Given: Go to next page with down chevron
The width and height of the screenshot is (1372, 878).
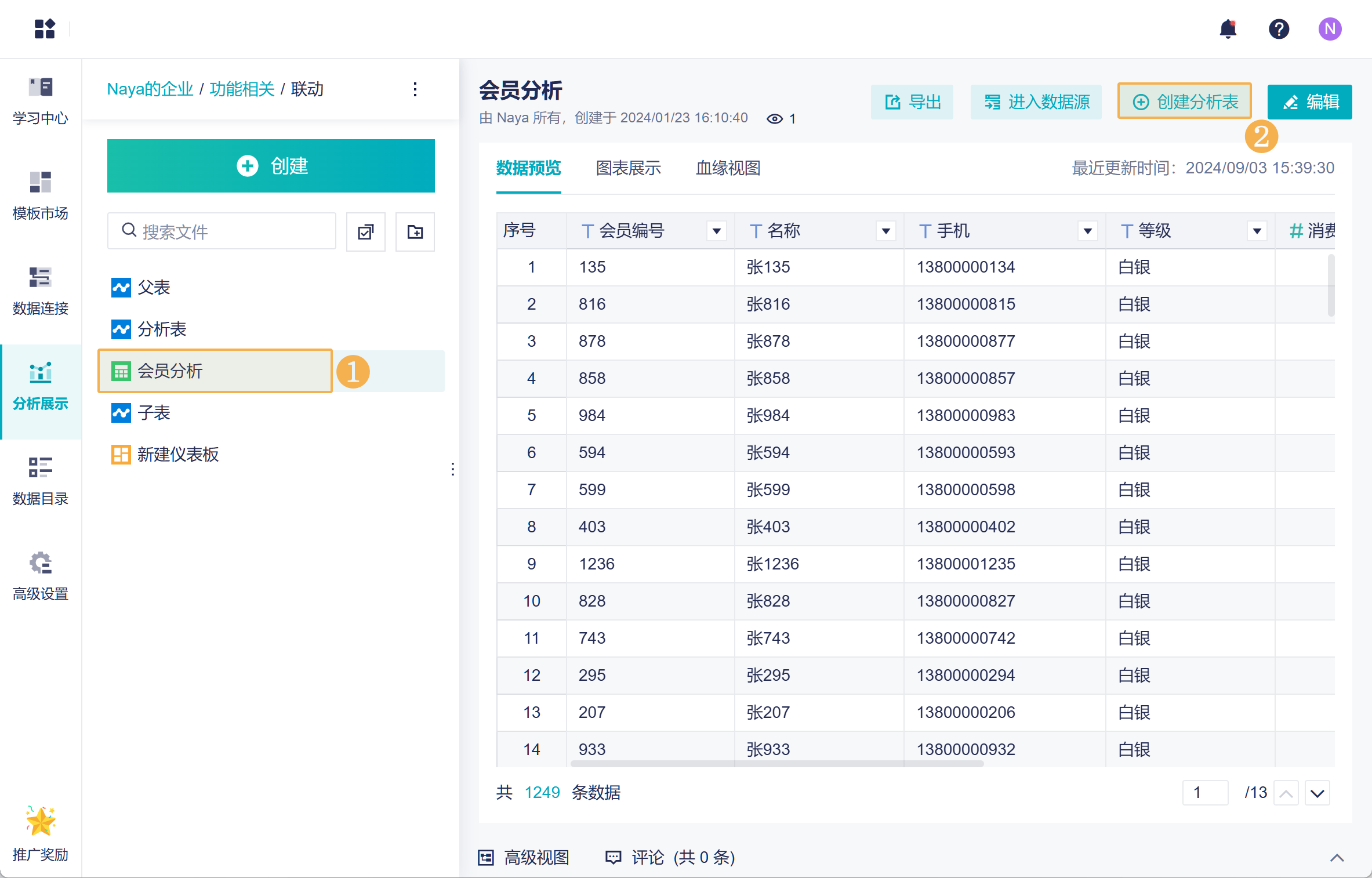Looking at the screenshot, I should pyautogui.click(x=1317, y=793).
